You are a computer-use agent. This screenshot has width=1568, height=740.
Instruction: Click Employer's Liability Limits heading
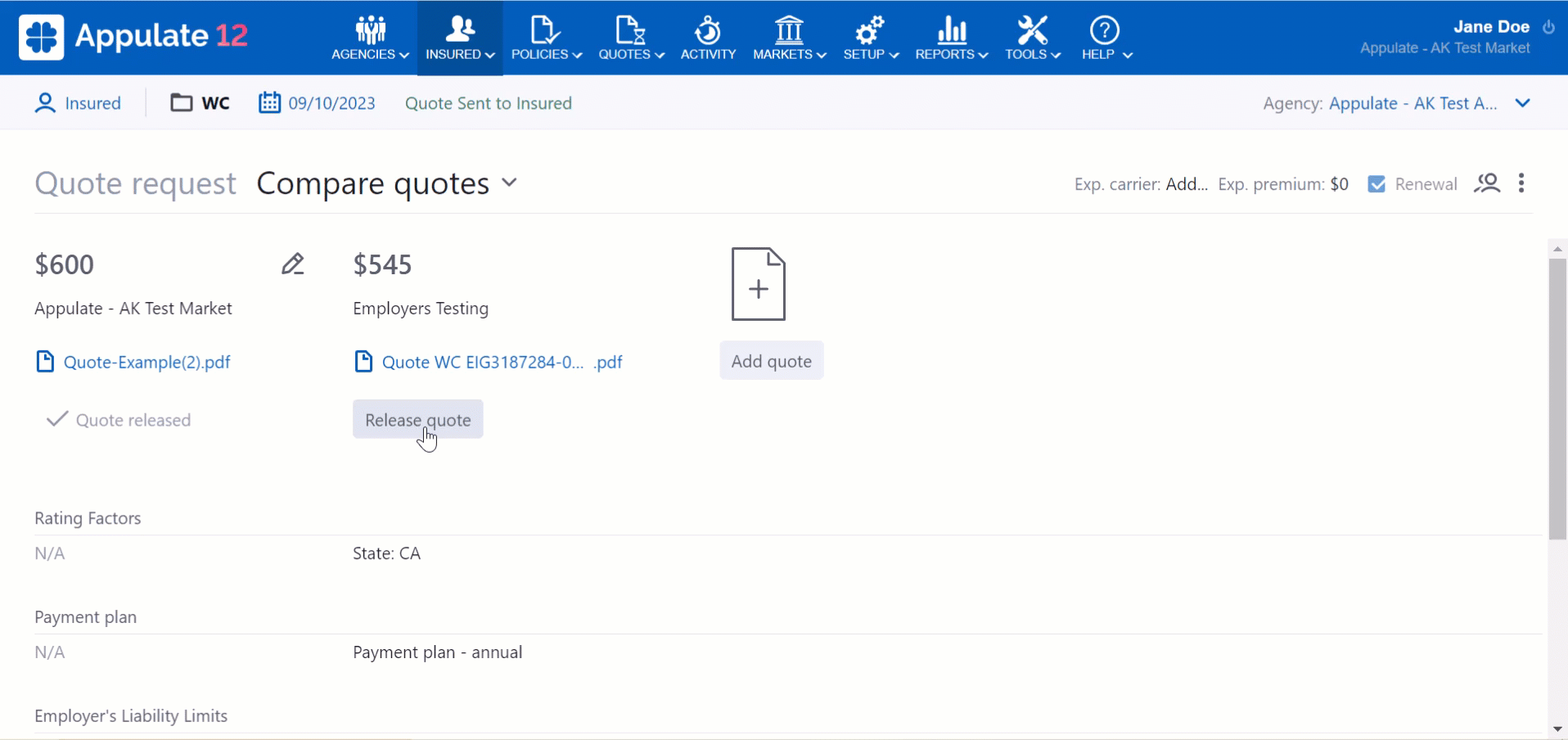[x=131, y=715]
